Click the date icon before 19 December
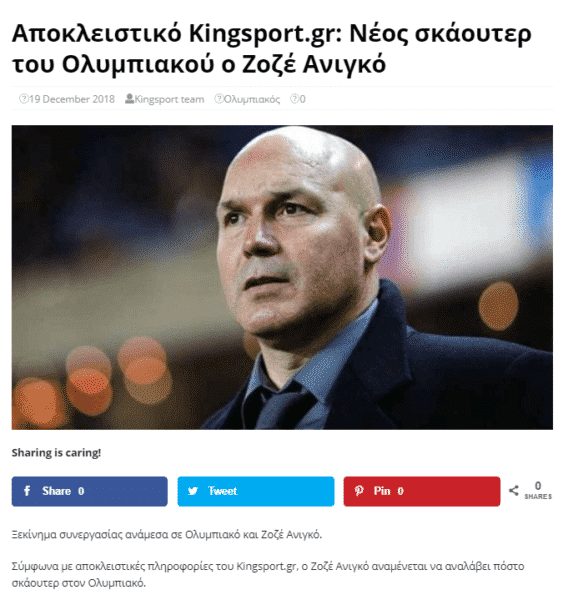563x600 pixels. pos(24,99)
